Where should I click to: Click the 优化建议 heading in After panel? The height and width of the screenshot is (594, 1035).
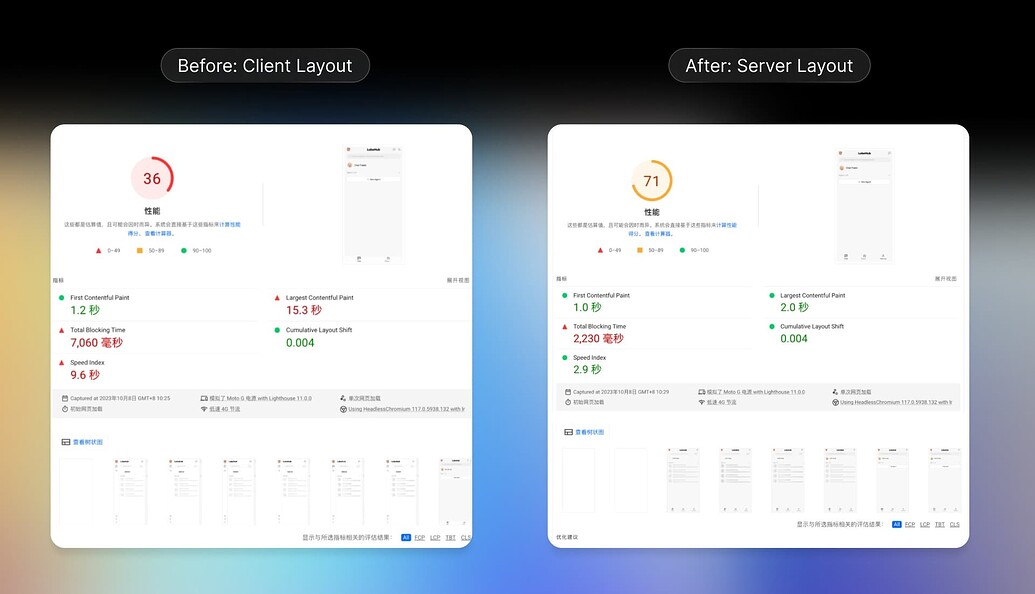pos(566,537)
